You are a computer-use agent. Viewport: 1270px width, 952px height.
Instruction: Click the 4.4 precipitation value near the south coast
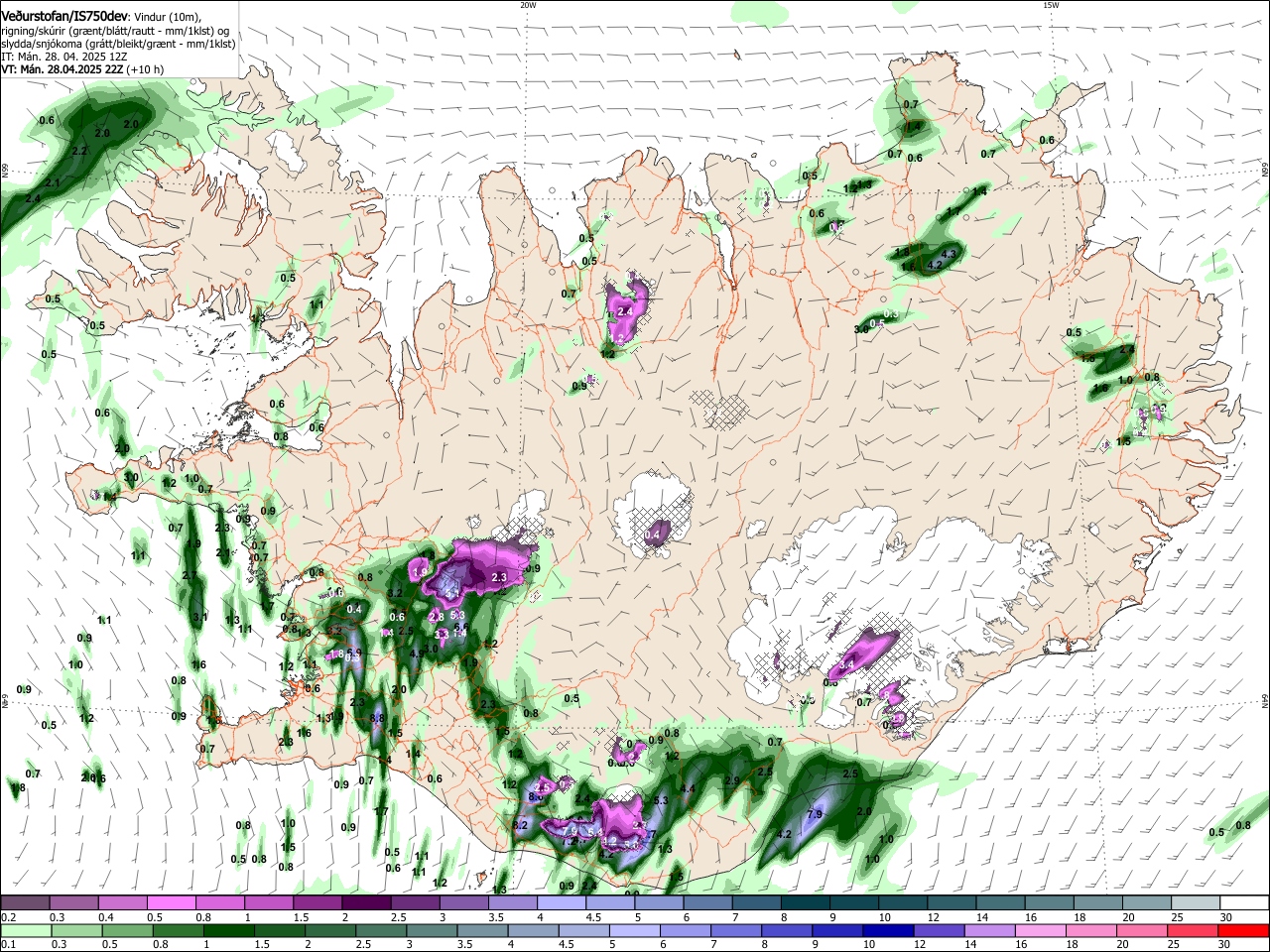pyautogui.click(x=687, y=789)
